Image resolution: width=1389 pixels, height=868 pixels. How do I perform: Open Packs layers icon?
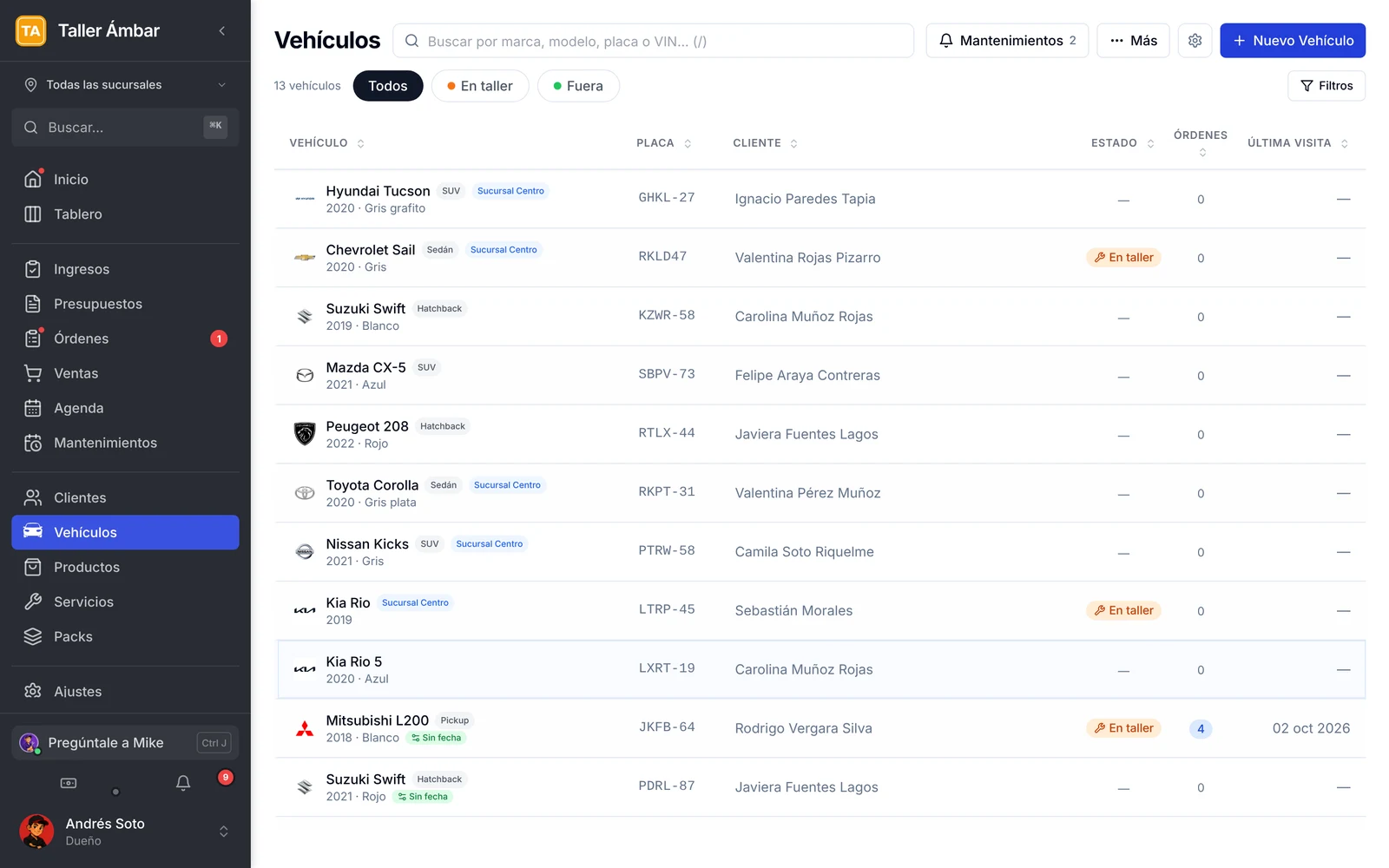point(33,636)
